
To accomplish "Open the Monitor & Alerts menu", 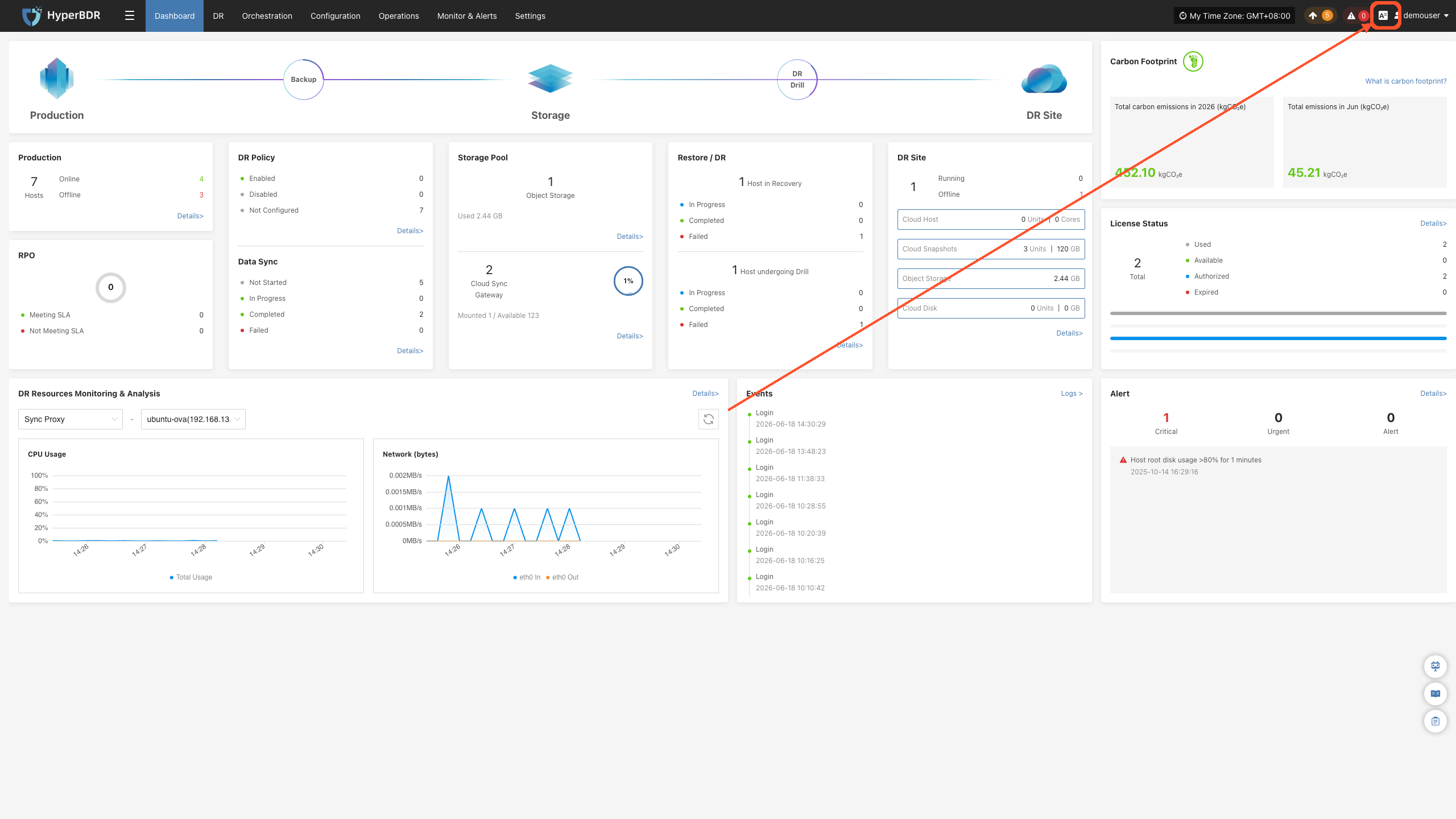I will coord(467,16).
